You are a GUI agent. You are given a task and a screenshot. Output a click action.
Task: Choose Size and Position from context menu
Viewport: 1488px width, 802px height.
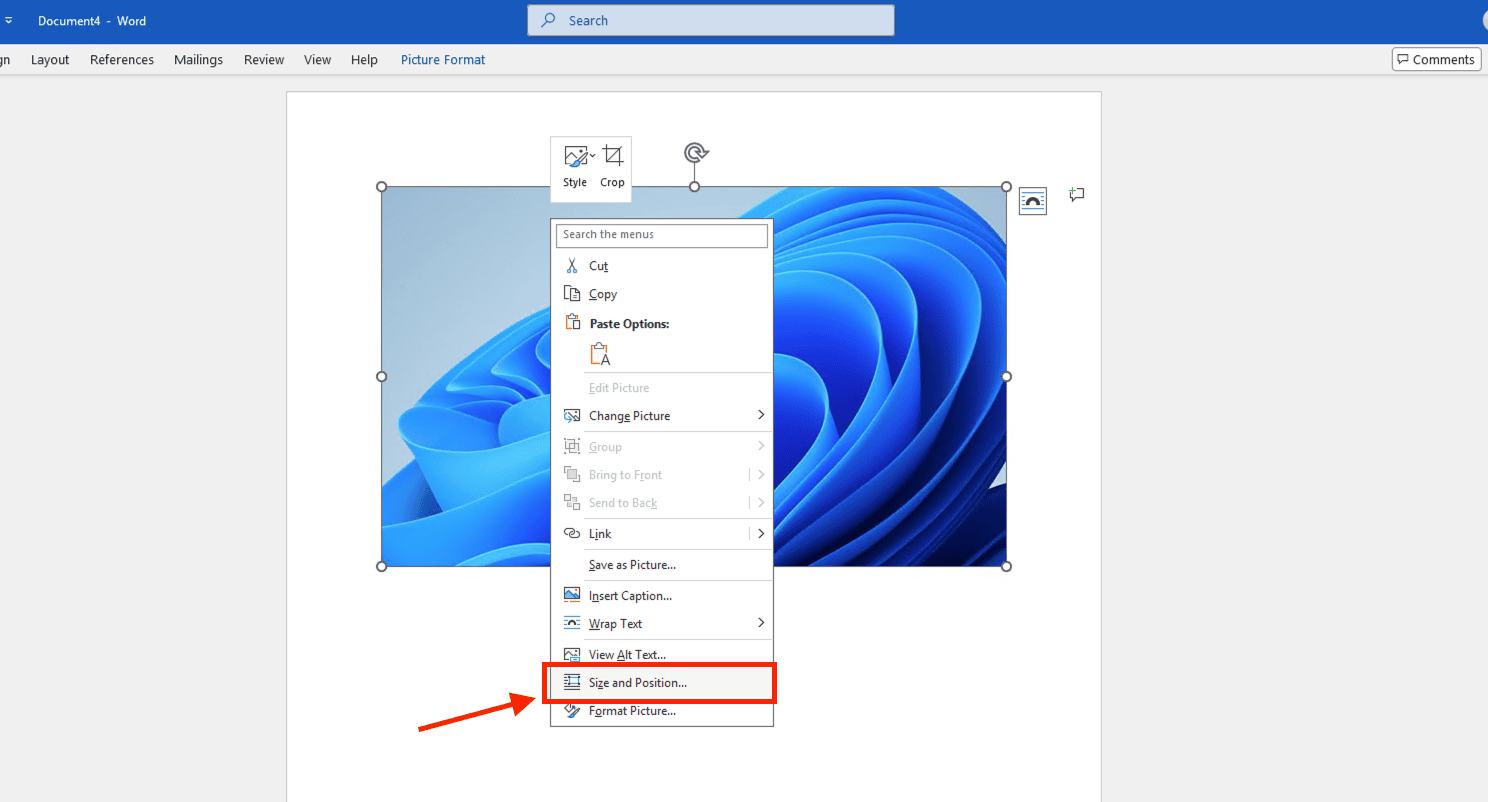pyautogui.click(x=637, y=683)
